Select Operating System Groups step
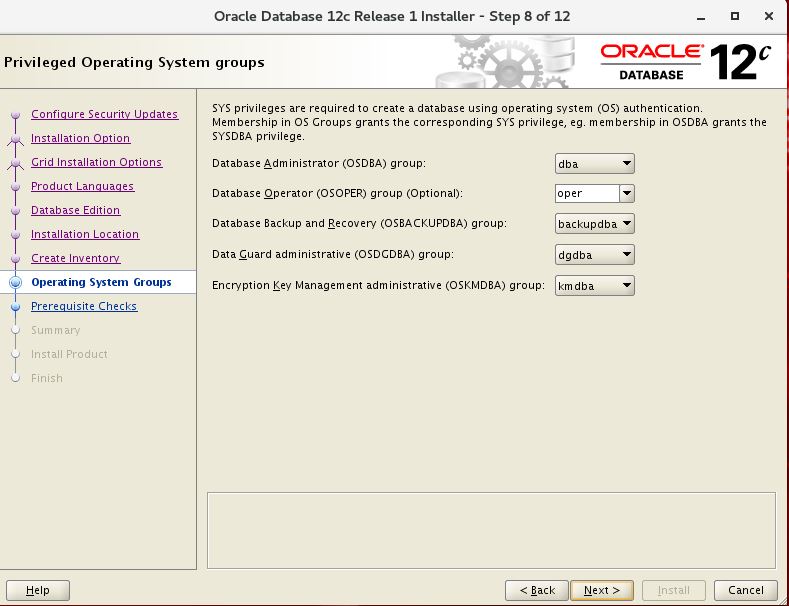Image resolution: width=789 pixels, height=606 pixels. coord(101,282)
